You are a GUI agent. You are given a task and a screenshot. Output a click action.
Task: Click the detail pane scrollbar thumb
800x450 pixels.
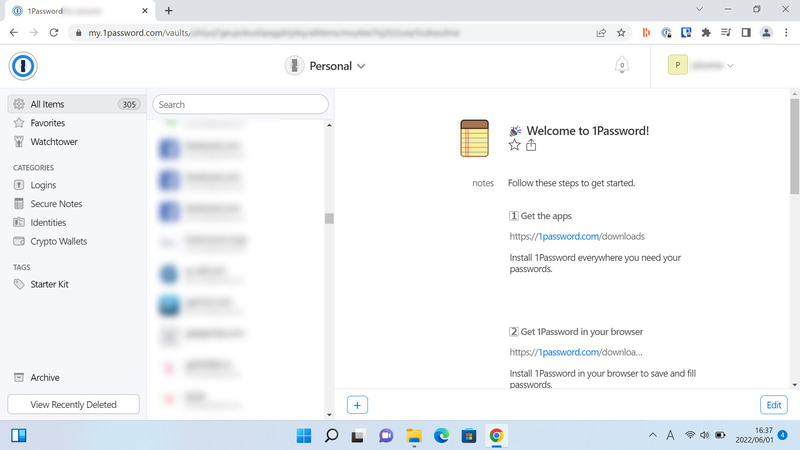point(794,146)
